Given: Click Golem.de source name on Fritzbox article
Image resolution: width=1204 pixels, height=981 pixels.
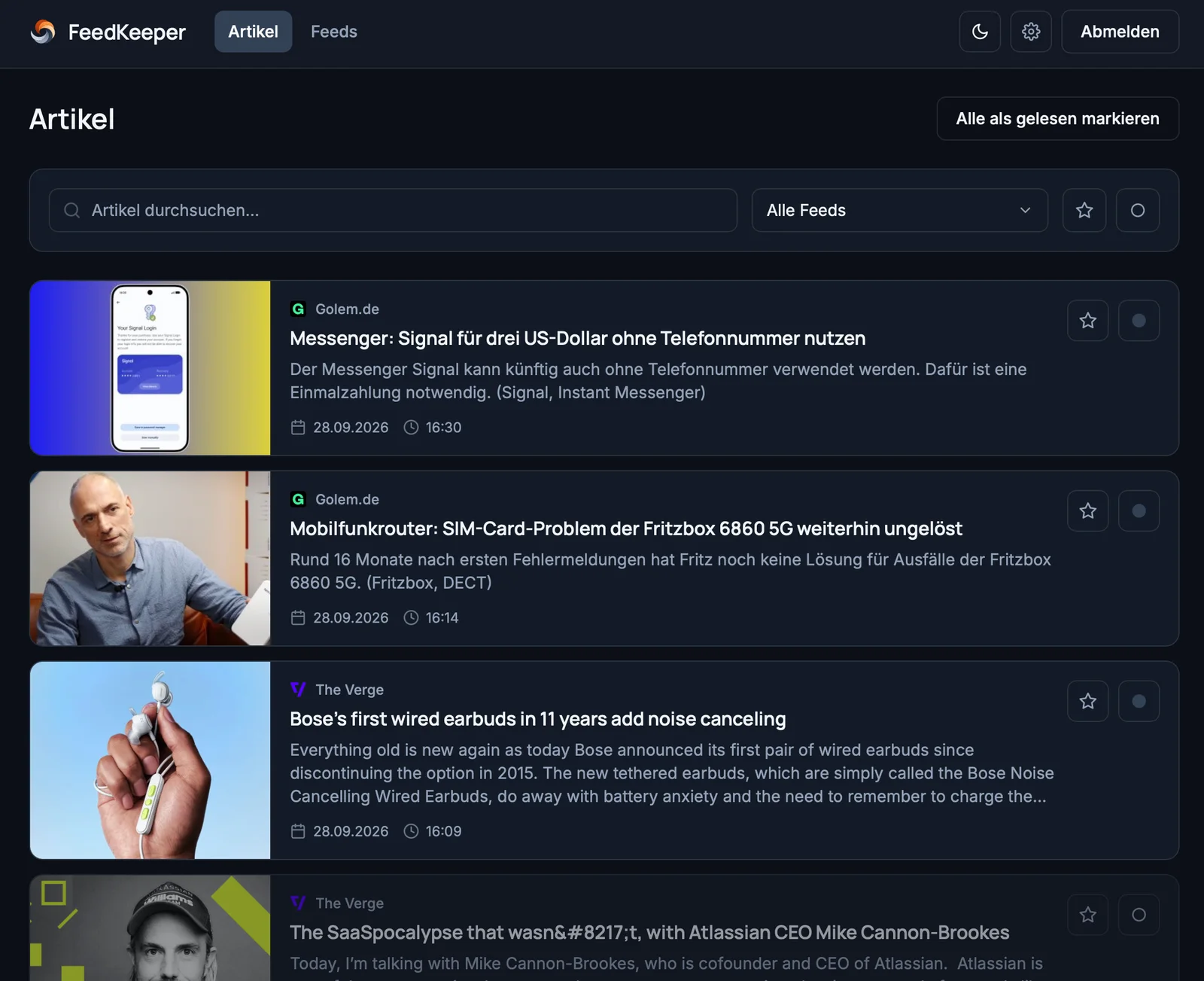Looking at the screenshot, I should 347,499.
